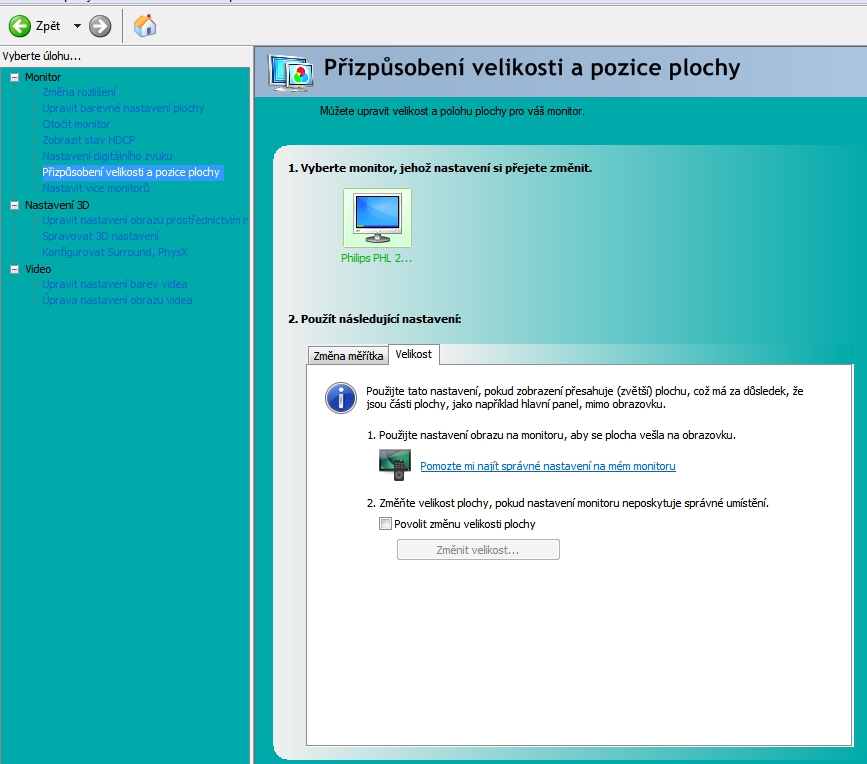
Task: Click the green Zpět back arrow icon
Action: point(20,26)
